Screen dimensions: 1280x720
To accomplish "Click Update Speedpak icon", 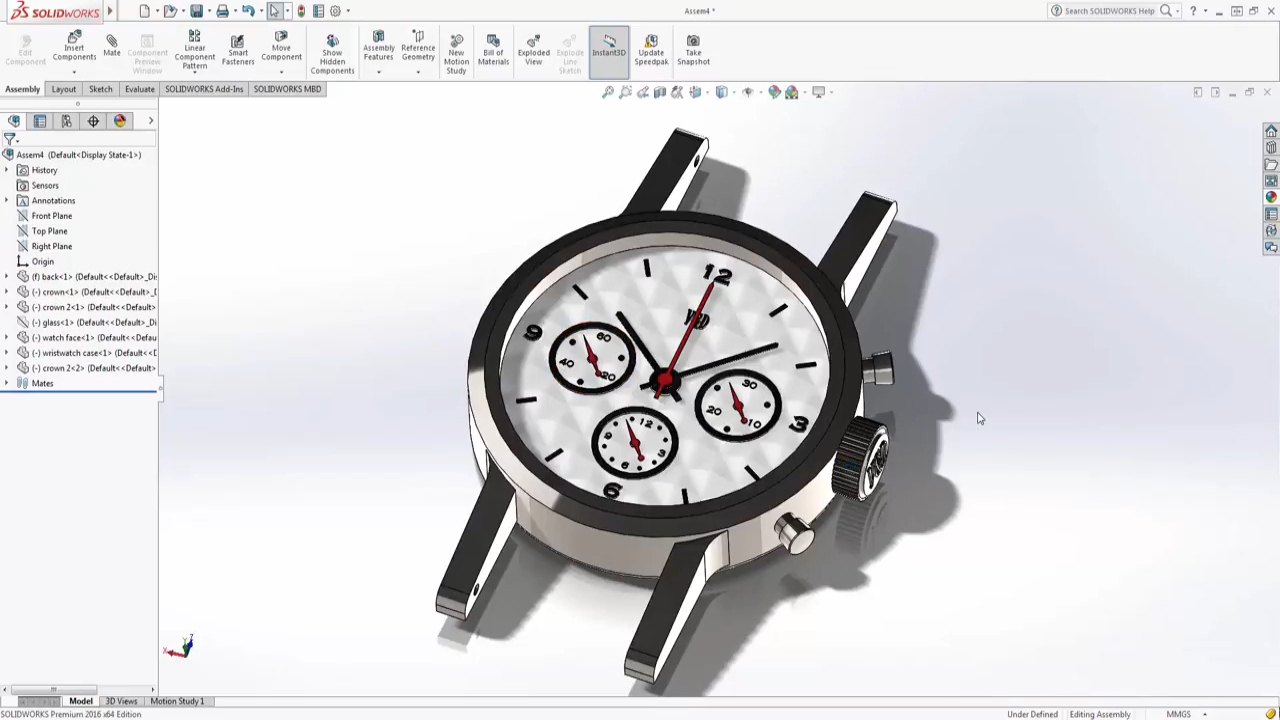I will tap(651, 50).
